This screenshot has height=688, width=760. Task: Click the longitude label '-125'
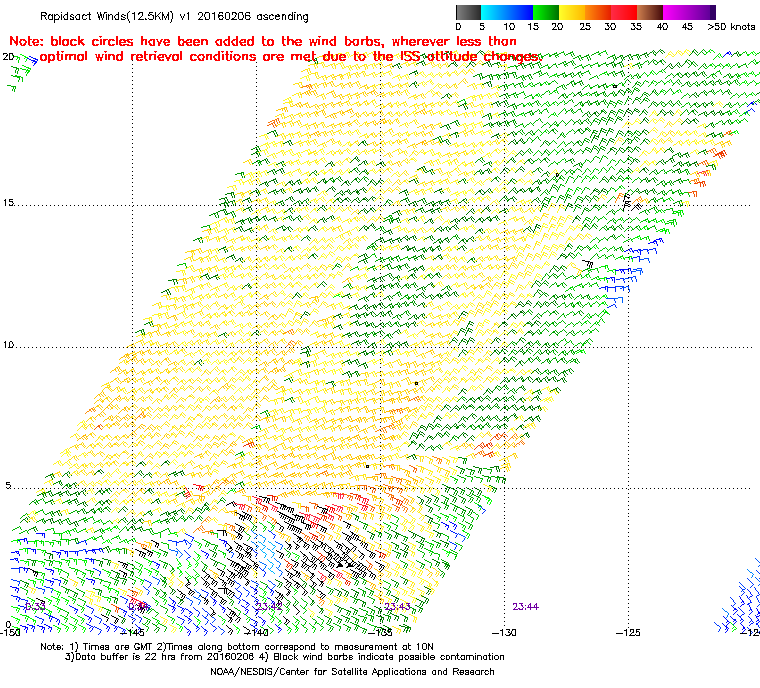coord(629,632)
